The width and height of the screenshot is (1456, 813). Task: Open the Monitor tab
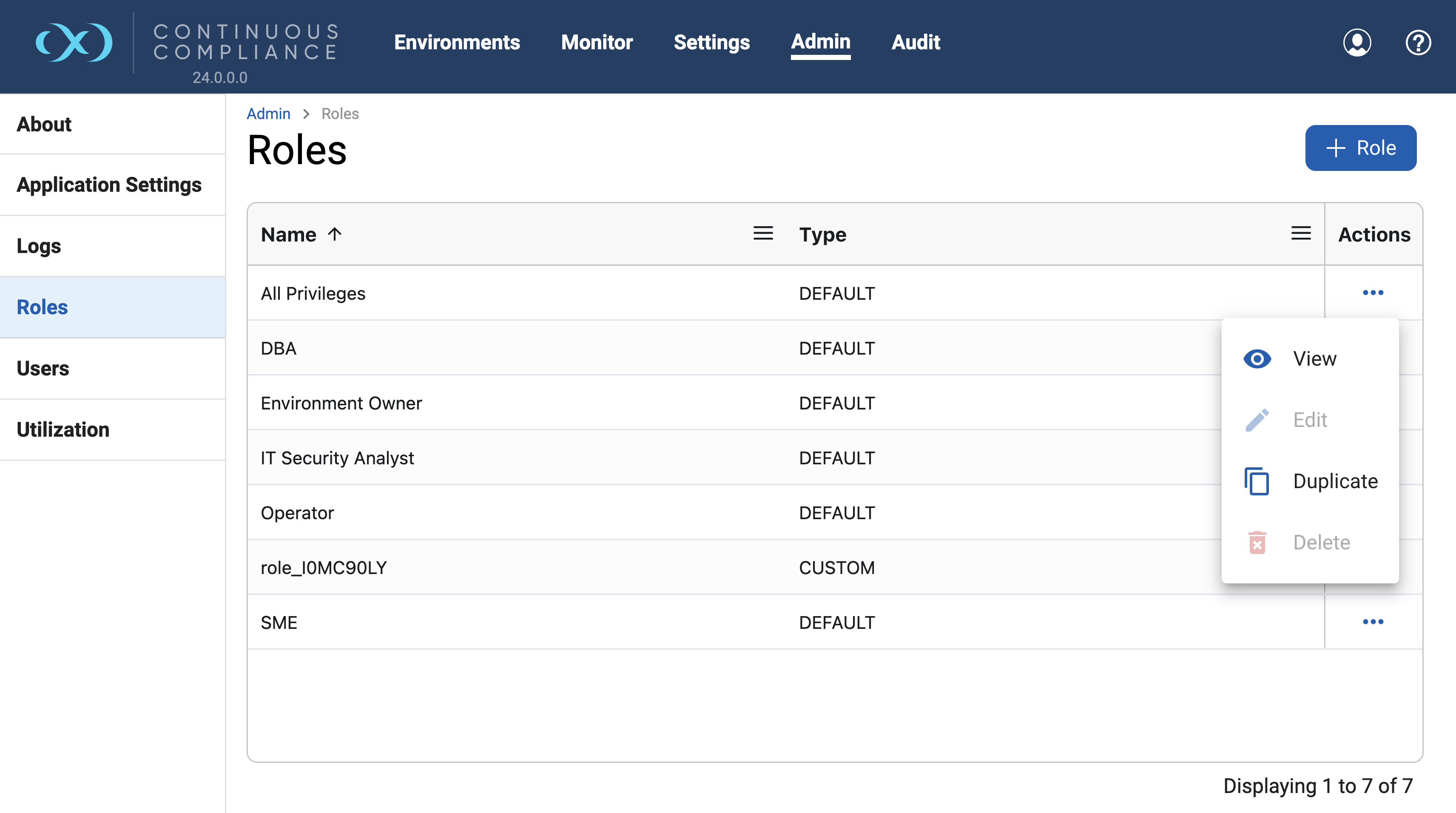tap(596, 43)
